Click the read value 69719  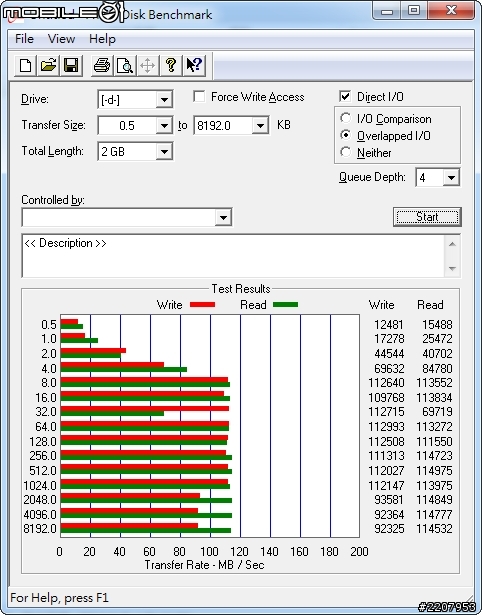[437, 412]
